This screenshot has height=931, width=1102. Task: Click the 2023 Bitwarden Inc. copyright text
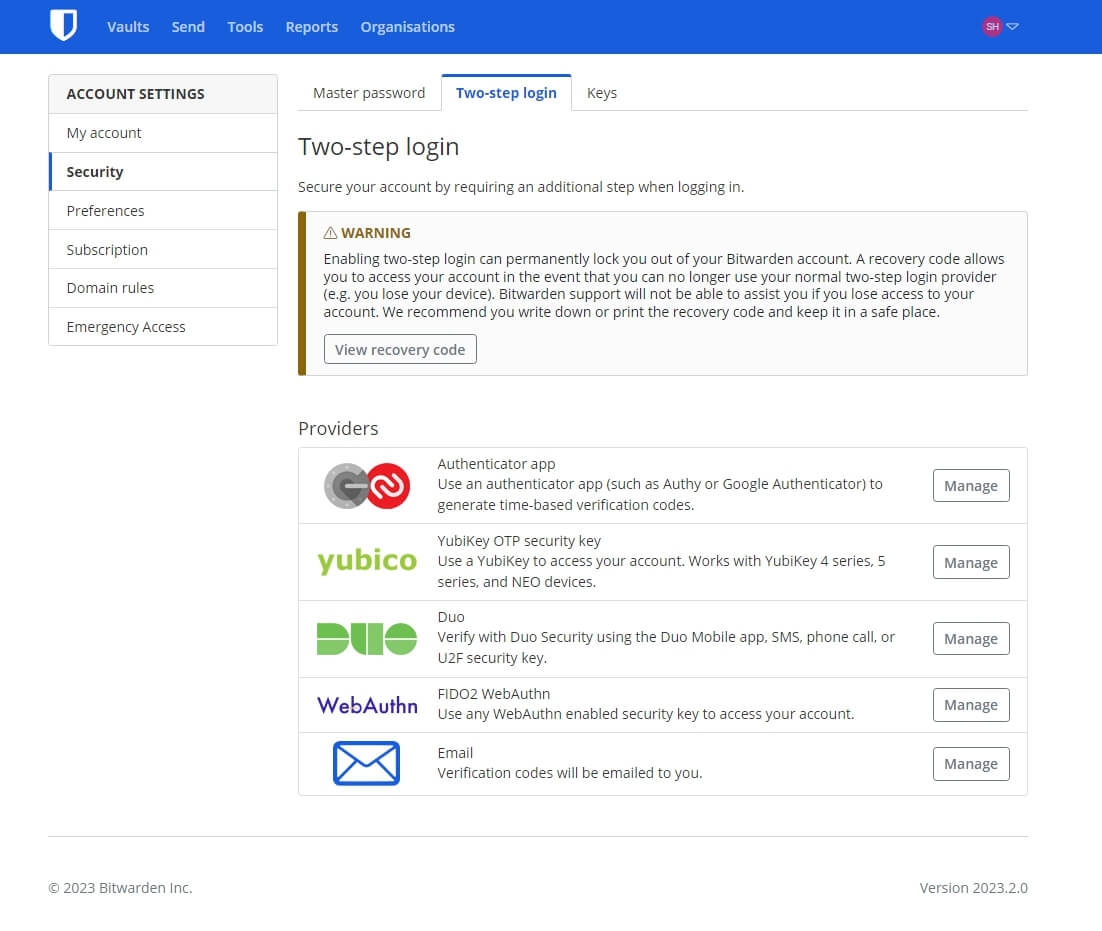(x=120, y=888)
